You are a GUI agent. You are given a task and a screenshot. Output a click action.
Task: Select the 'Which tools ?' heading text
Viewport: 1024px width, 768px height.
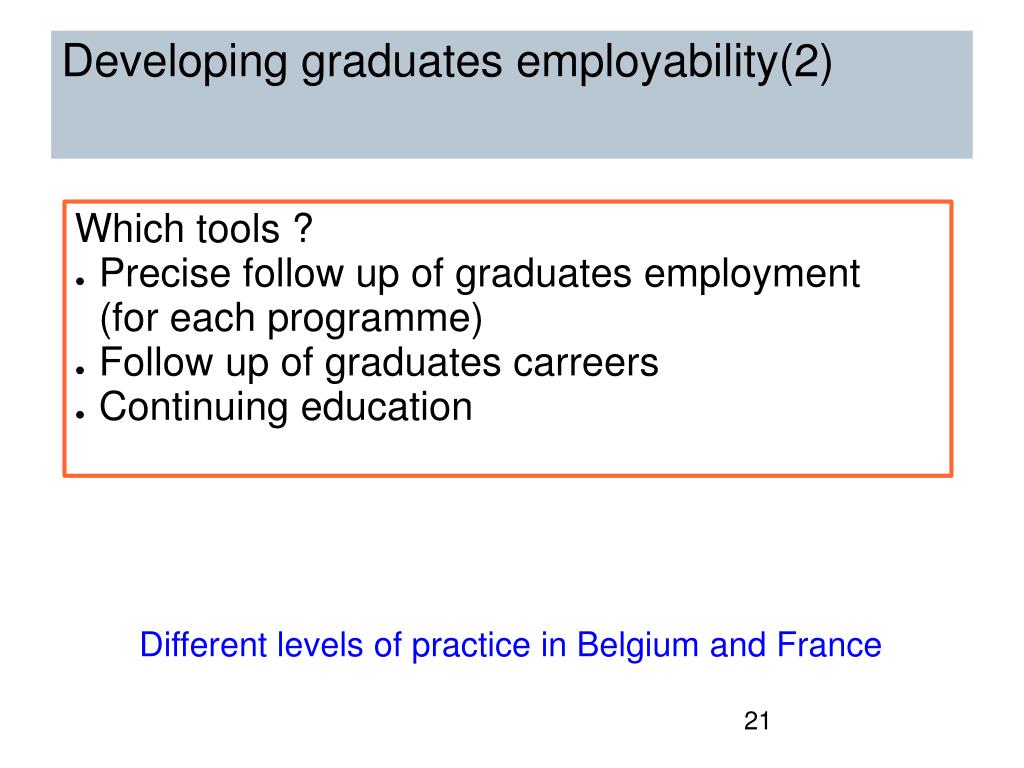(x=194, y=229)
